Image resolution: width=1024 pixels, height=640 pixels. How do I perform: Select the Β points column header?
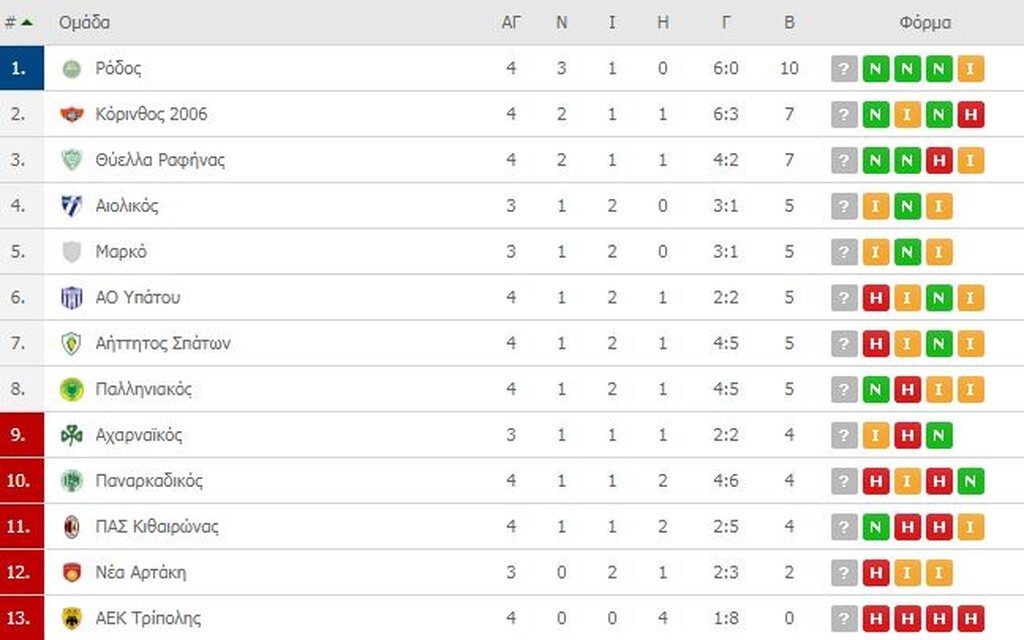click(789, 22)
